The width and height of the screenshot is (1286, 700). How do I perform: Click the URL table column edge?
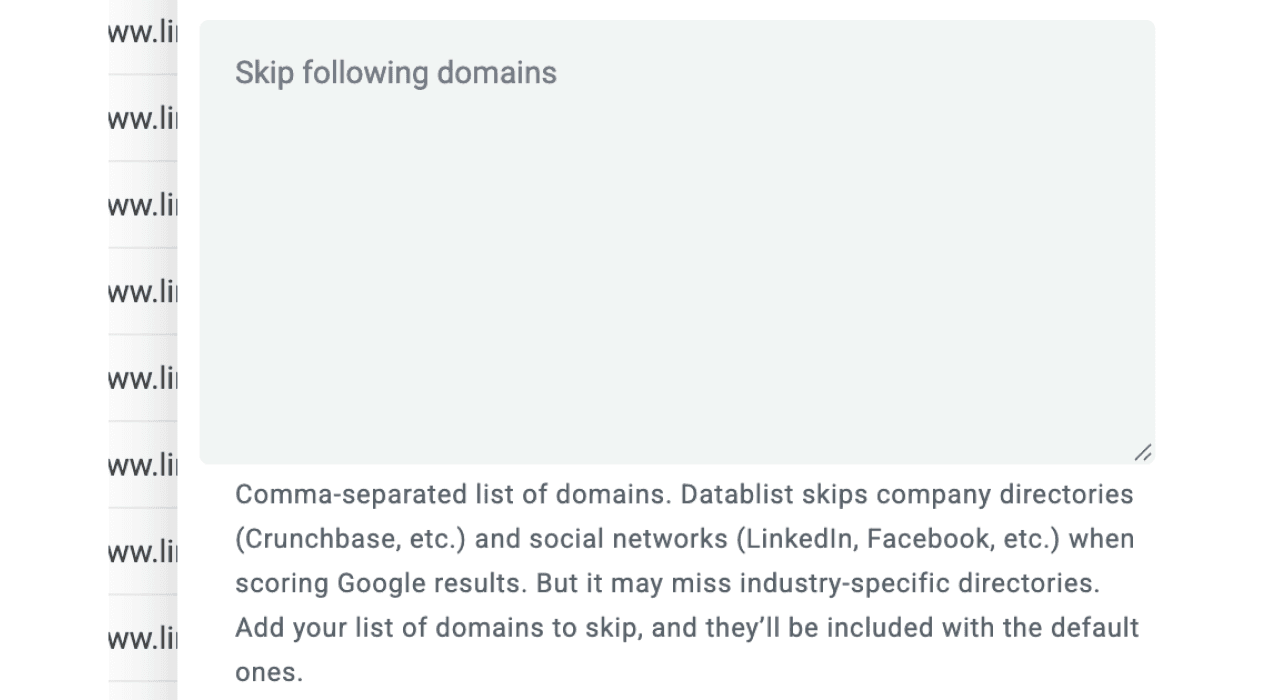click(178, 350)
